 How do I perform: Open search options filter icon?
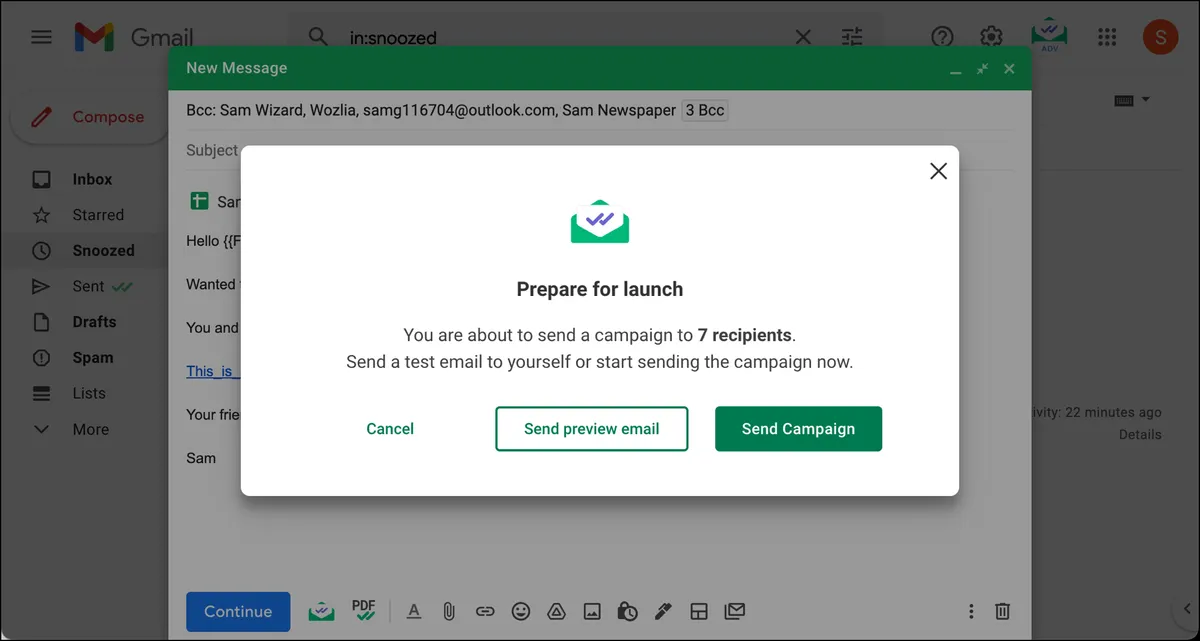pyautogui.click(x=852, y=37)
